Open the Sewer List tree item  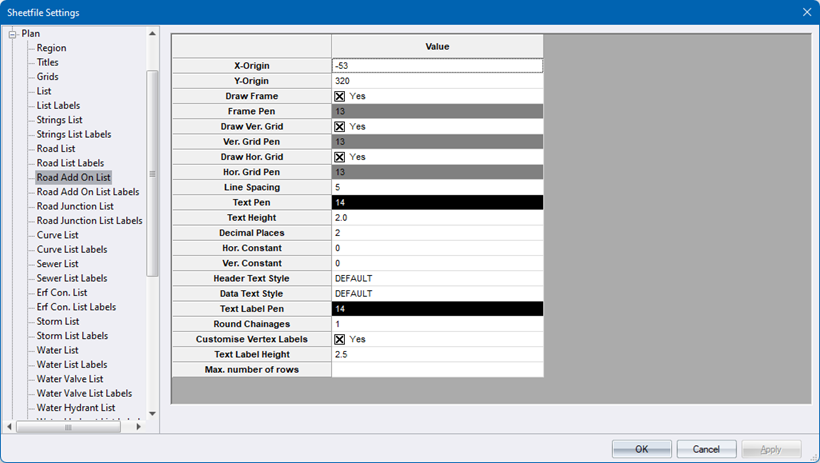coord(59,264)
